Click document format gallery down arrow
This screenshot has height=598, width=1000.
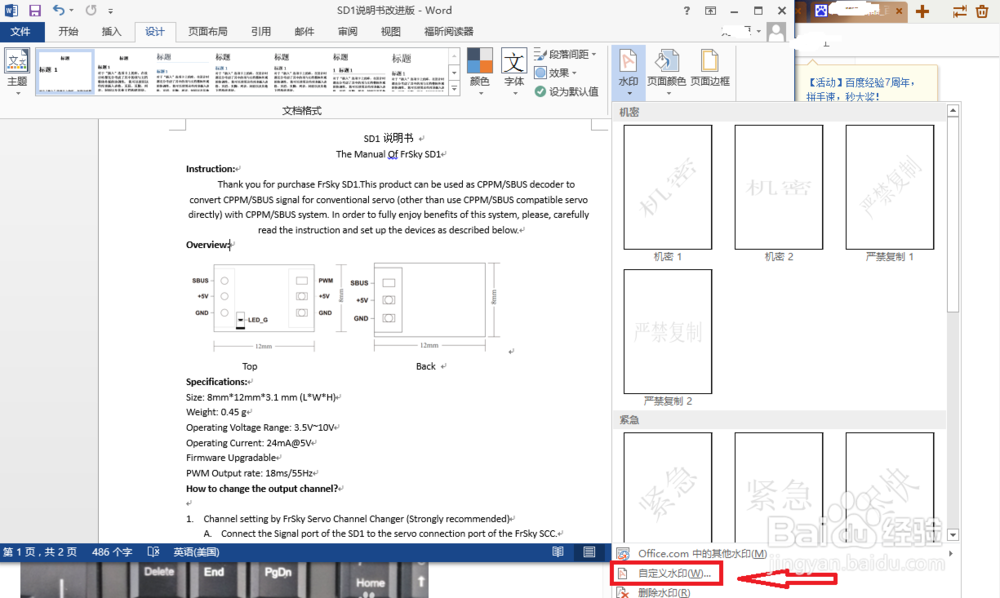[454, 73]
